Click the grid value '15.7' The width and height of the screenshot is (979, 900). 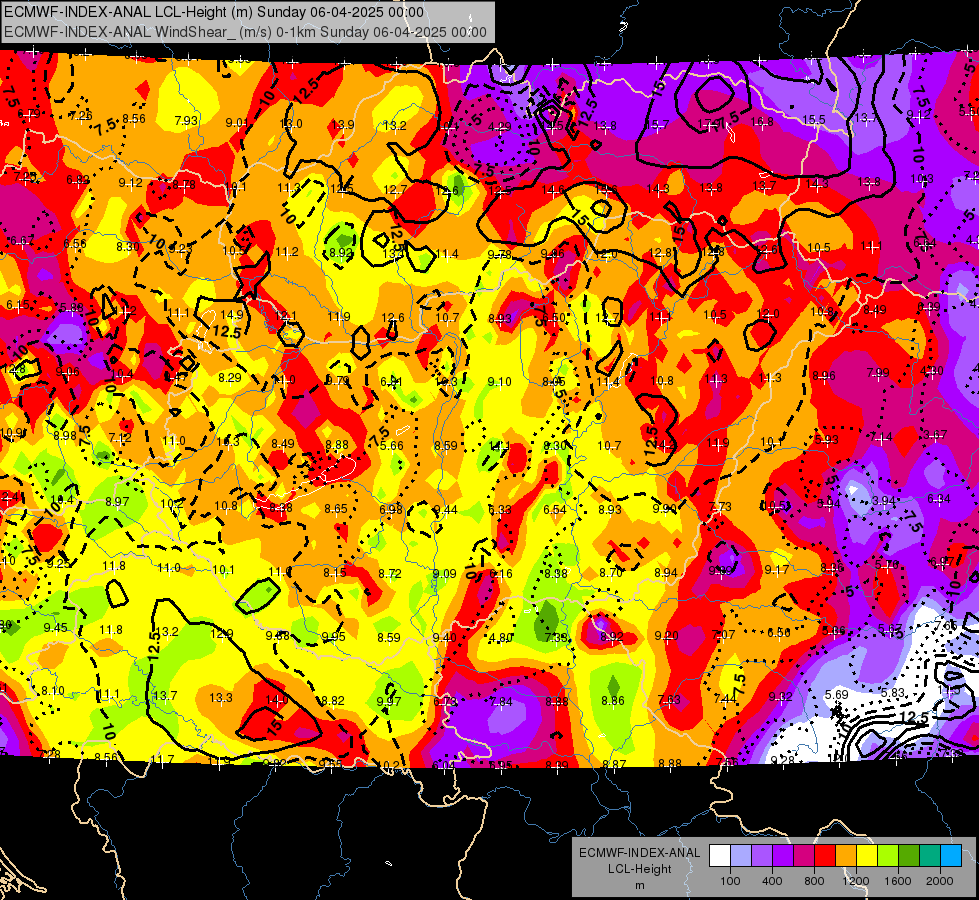click(657, 125)
